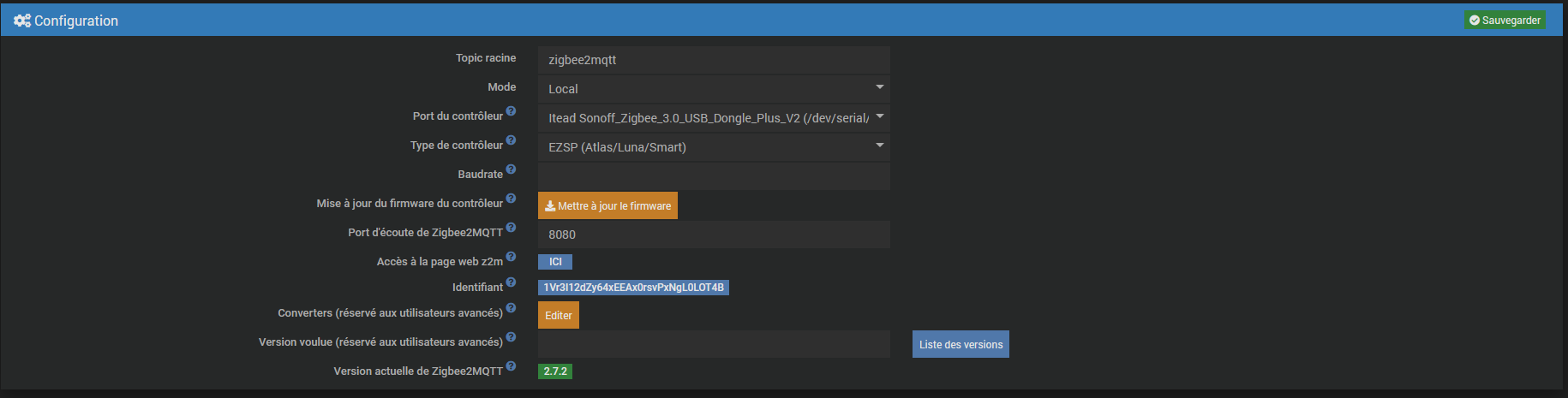This screenshot has width=1568, height=398.
Task: Click help icon next to Port d'écoute de Zigbee2MQTT
Action: 511,228
